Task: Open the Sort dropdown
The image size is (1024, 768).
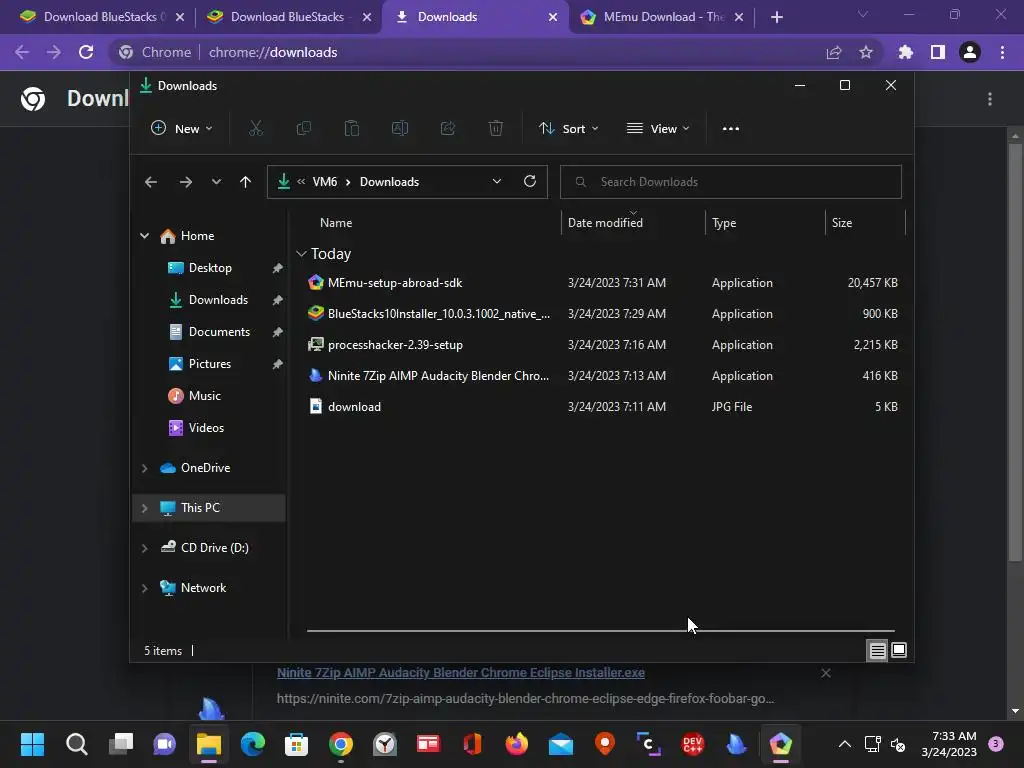Action: tap(568, 129)
